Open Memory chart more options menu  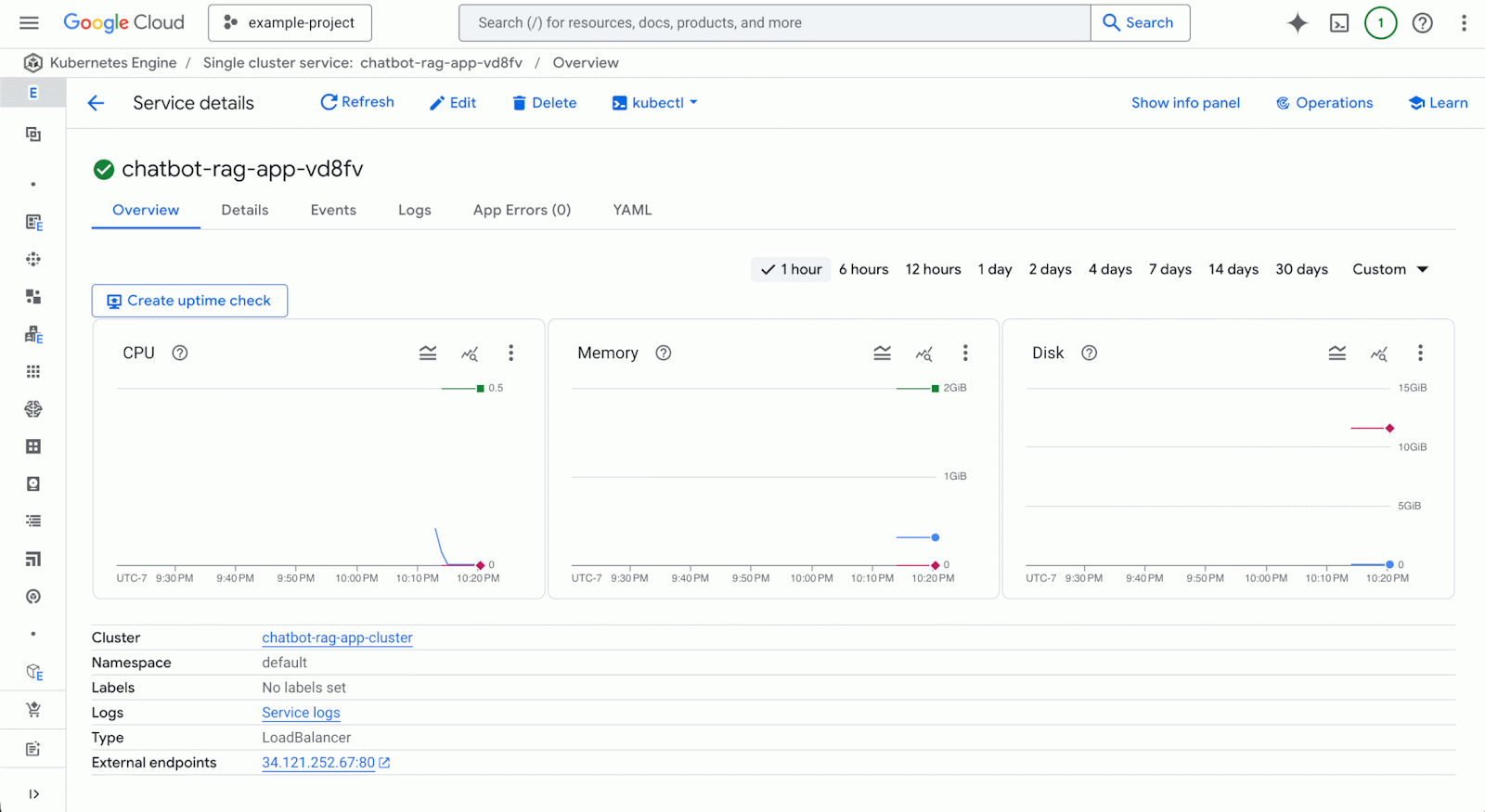965,354
